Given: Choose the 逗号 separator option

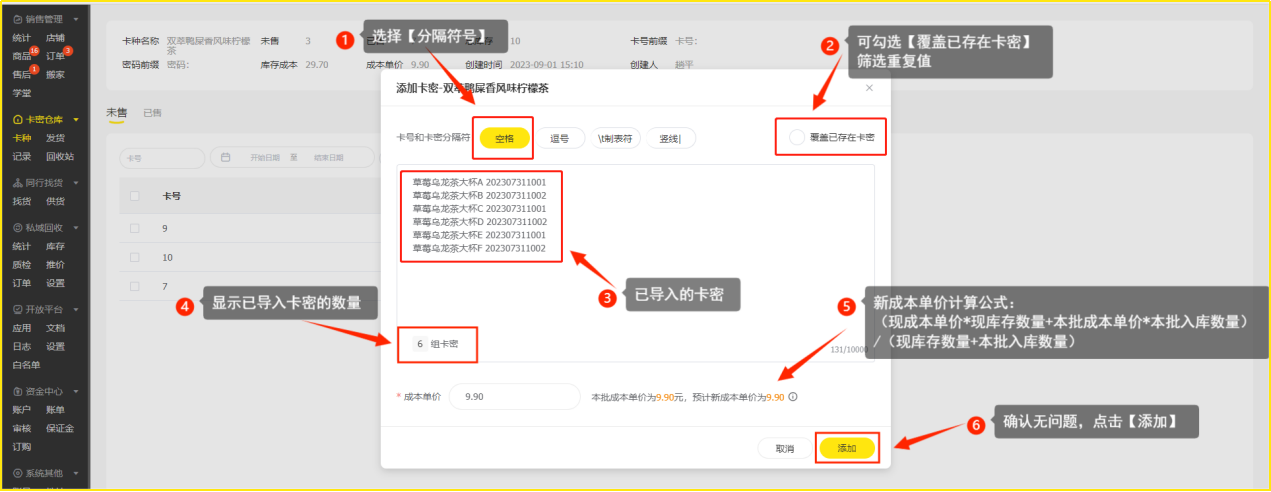Looking at the screenshot, I should point(560,139).
